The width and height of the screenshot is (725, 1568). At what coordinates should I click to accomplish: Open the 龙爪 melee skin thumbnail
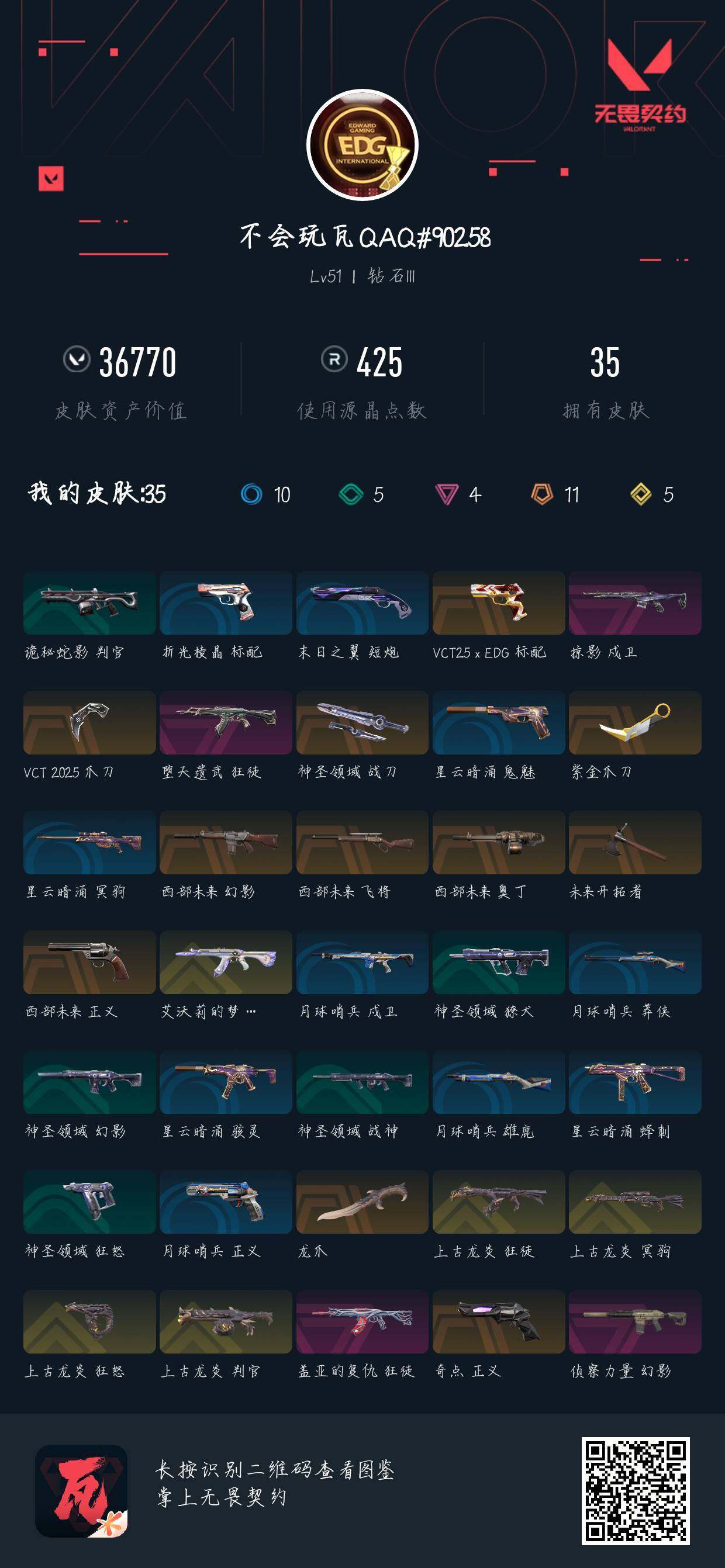point(362,1202)
